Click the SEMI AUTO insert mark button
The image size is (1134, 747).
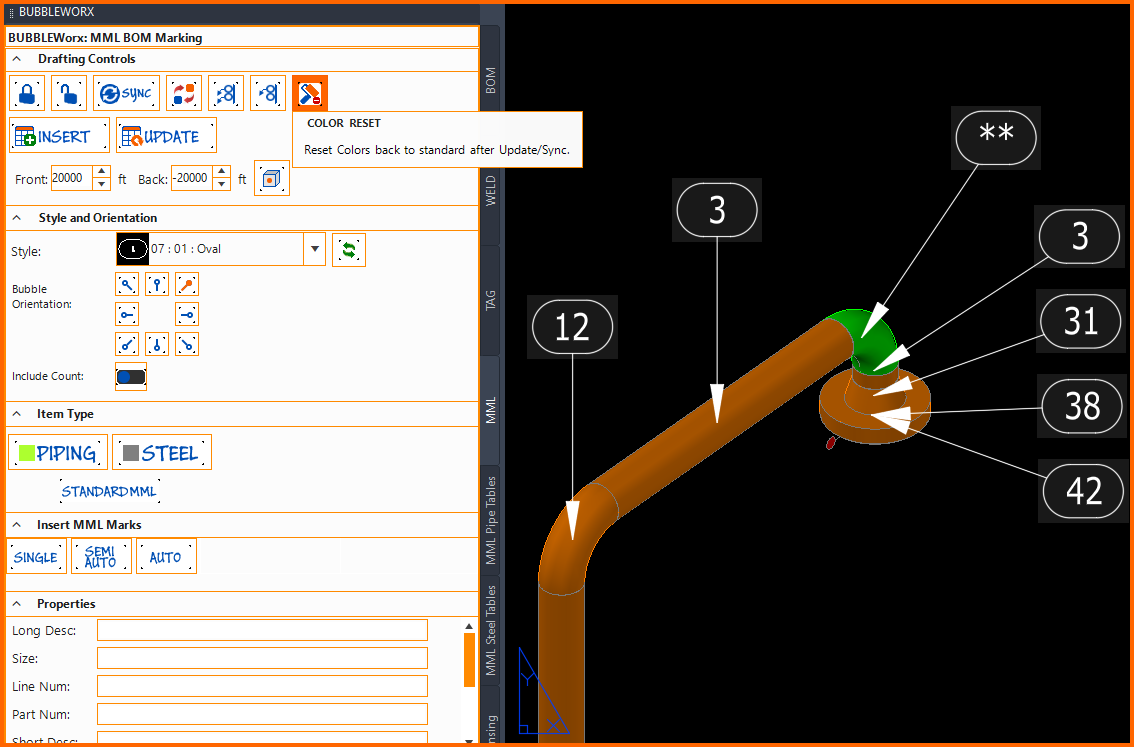pos(101,557)
